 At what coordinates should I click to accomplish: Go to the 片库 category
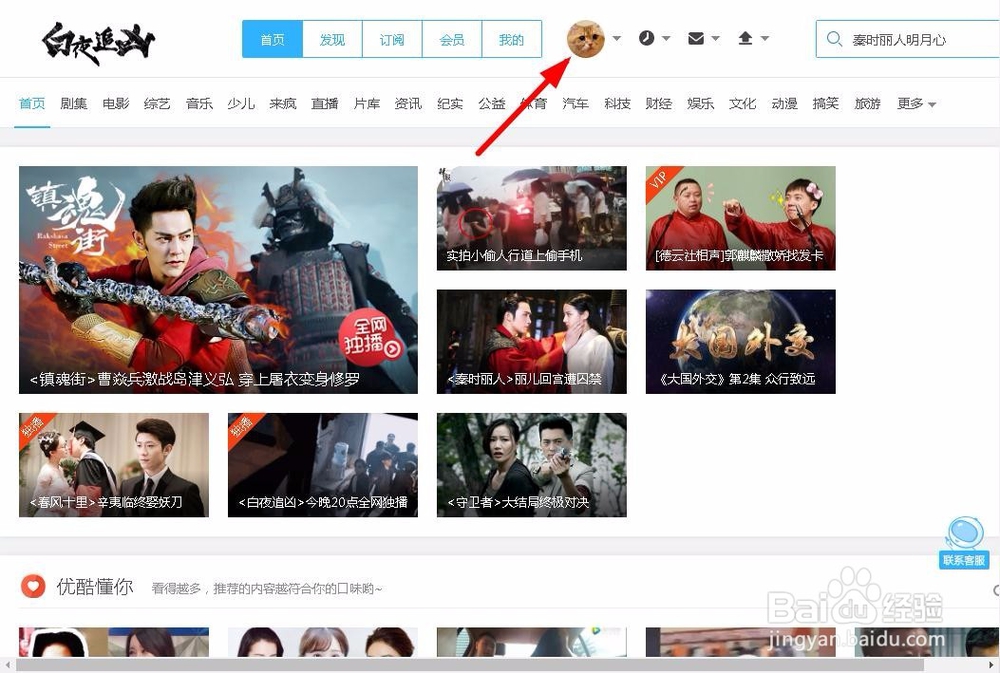367,103
